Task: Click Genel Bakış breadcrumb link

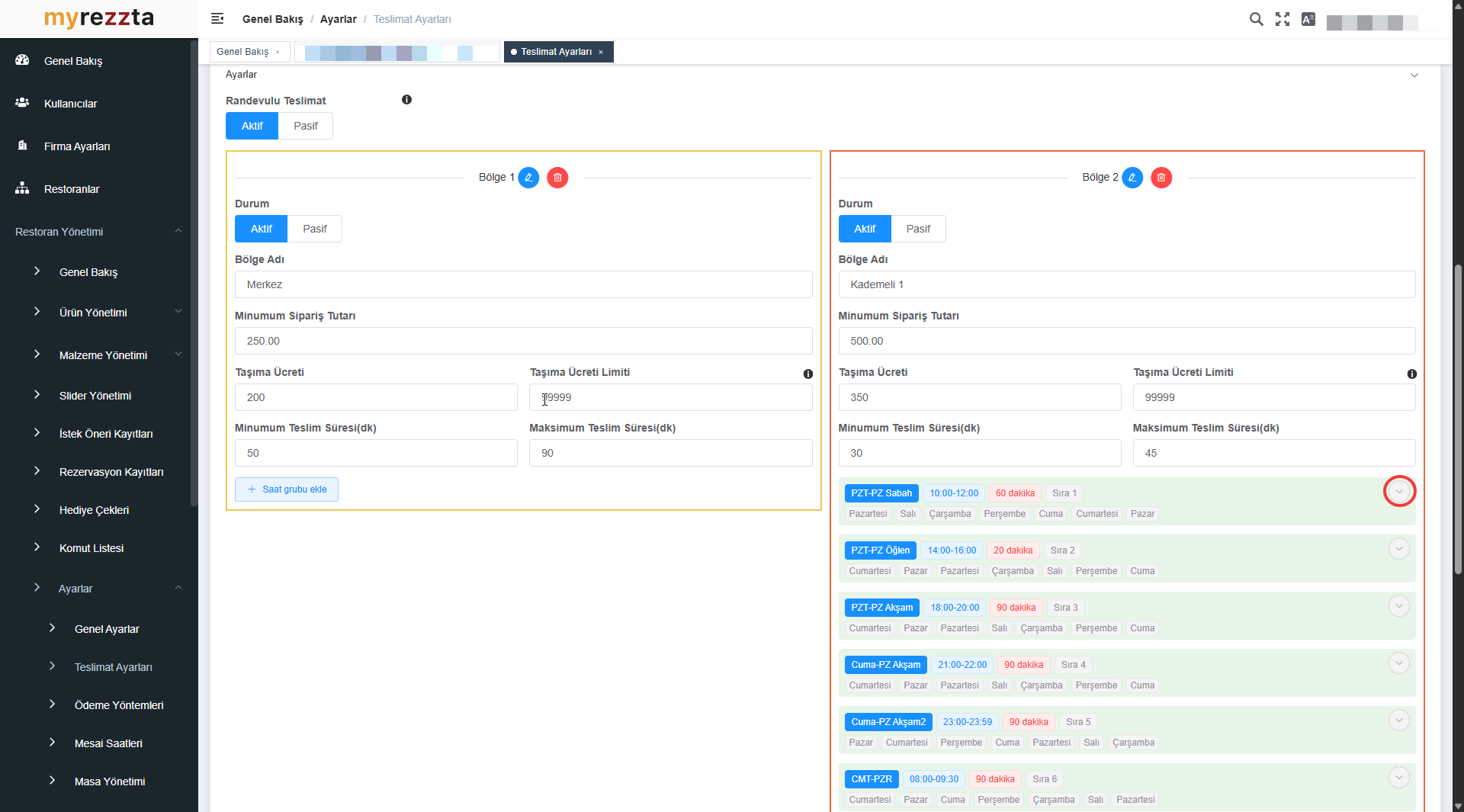Action: tap(272, 19)
